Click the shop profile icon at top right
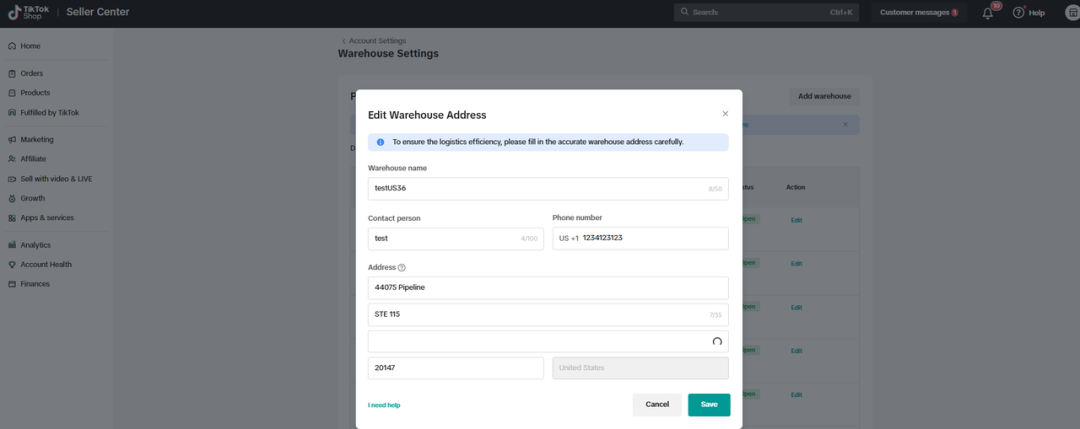The image size is (1080, 429). click(x=1070, y=13)
